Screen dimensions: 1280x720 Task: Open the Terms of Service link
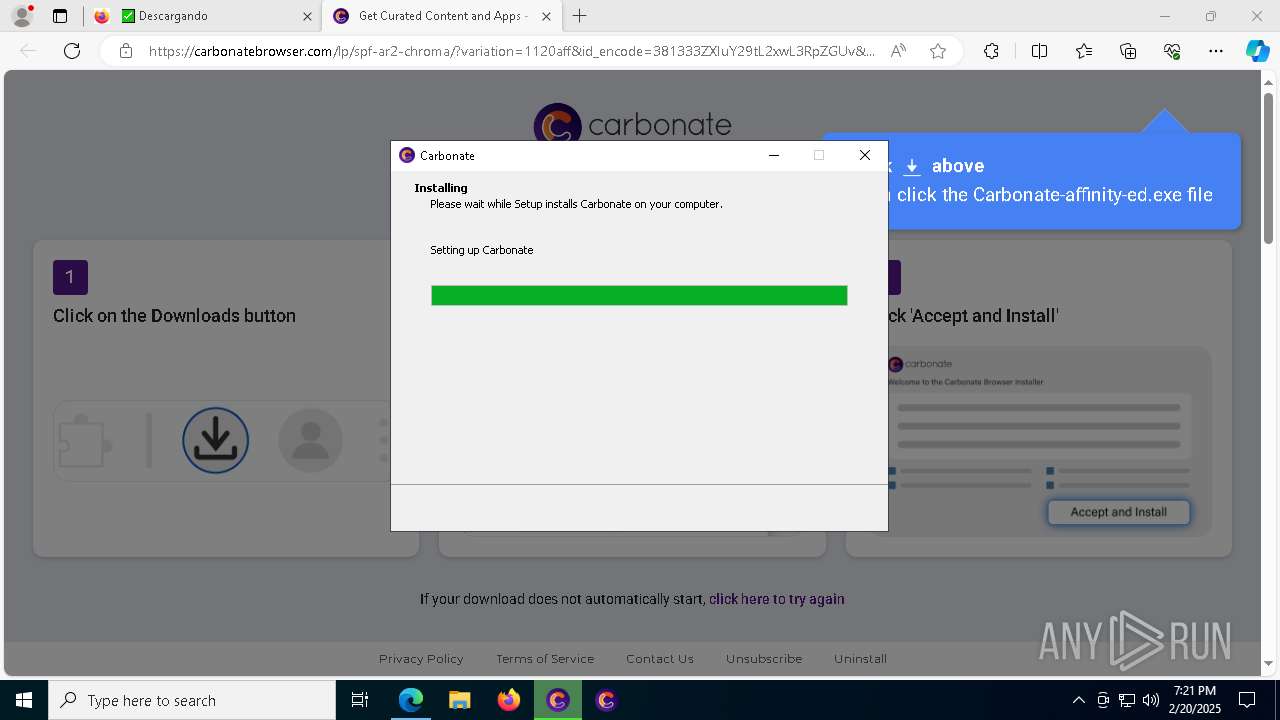coord(545,659)
